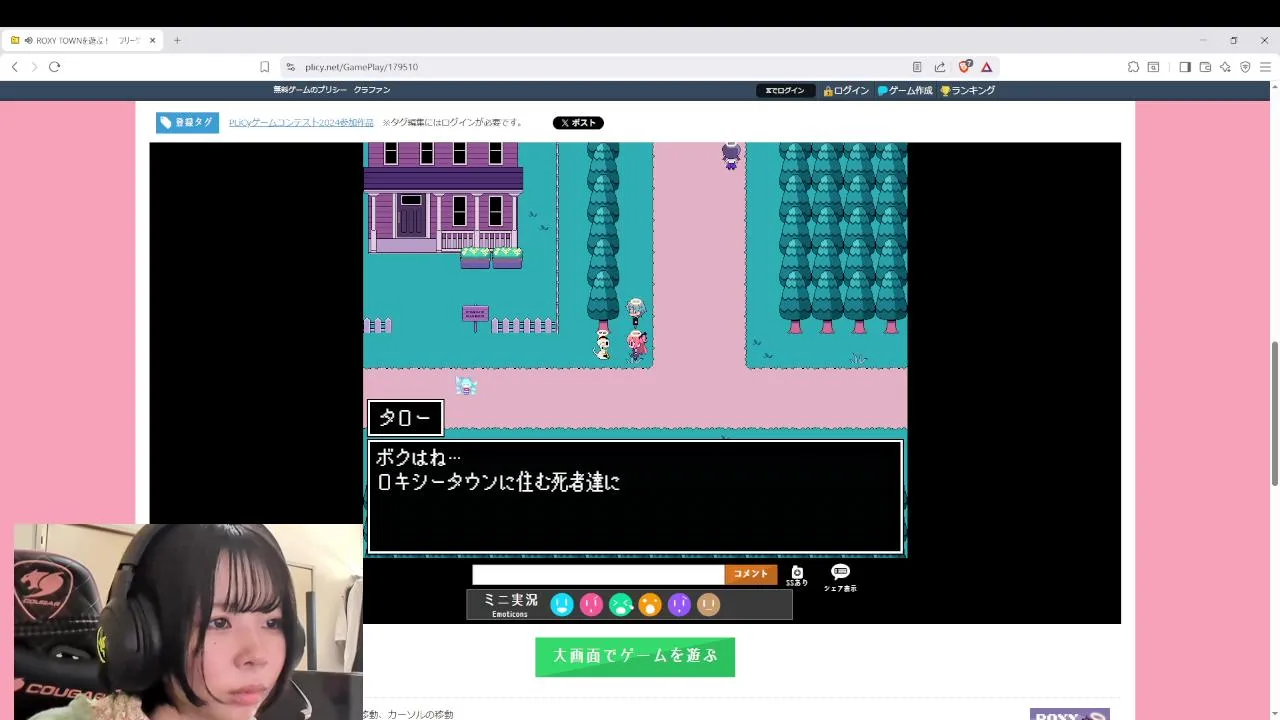Send the green laughing emoticon
The width and height of the screenshot is (1280, 720).
[621, 604]
